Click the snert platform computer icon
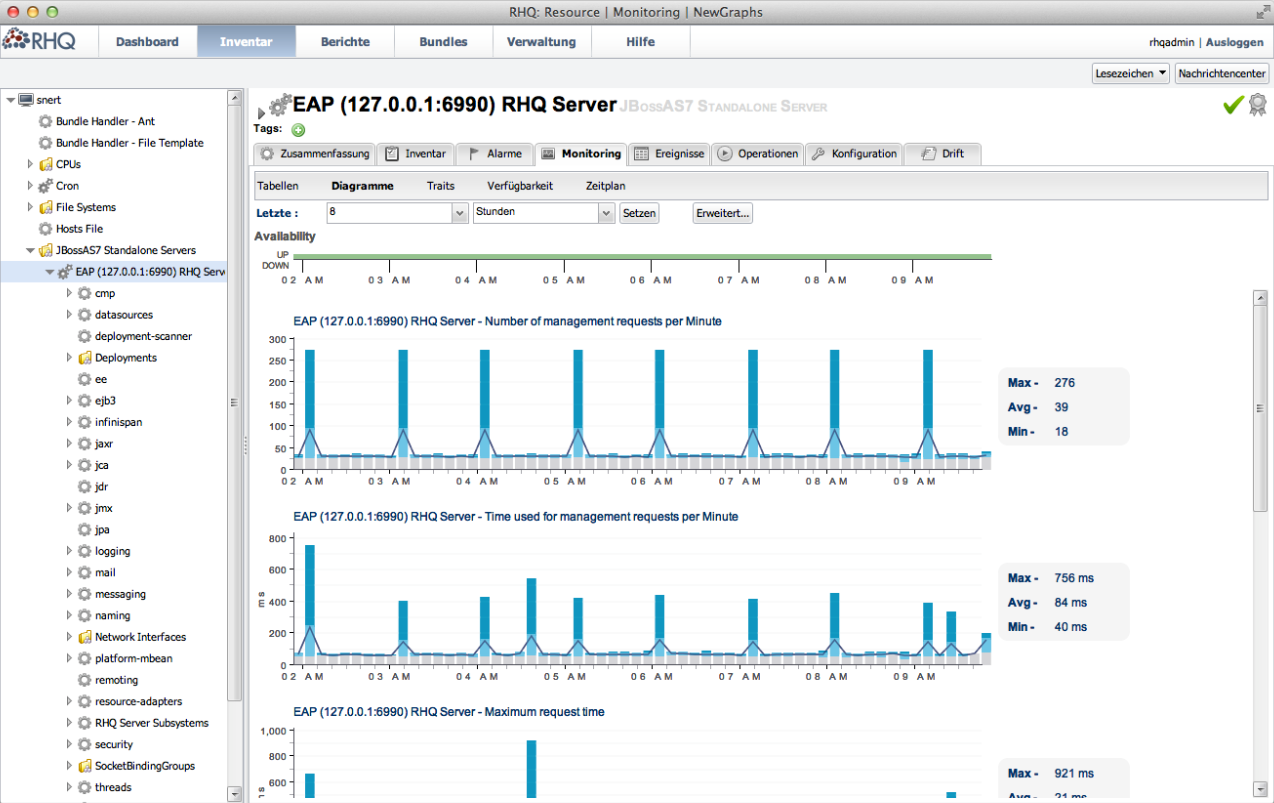The height and width of the screenshot is (803, 1274). pos(25,100)
